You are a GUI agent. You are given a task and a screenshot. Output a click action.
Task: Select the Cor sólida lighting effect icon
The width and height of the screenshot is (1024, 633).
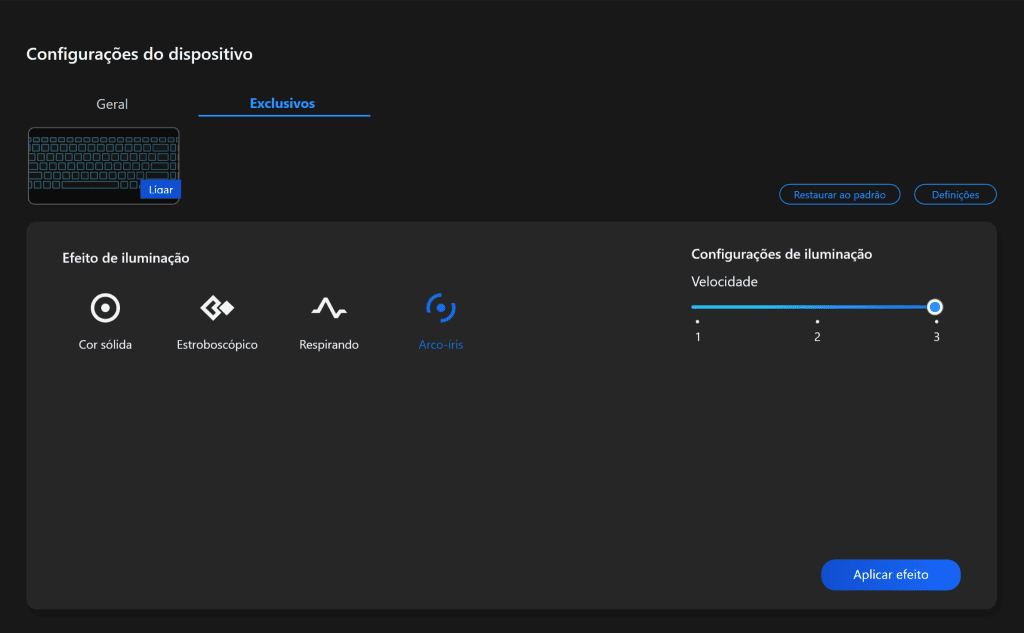tap(105, 308)
